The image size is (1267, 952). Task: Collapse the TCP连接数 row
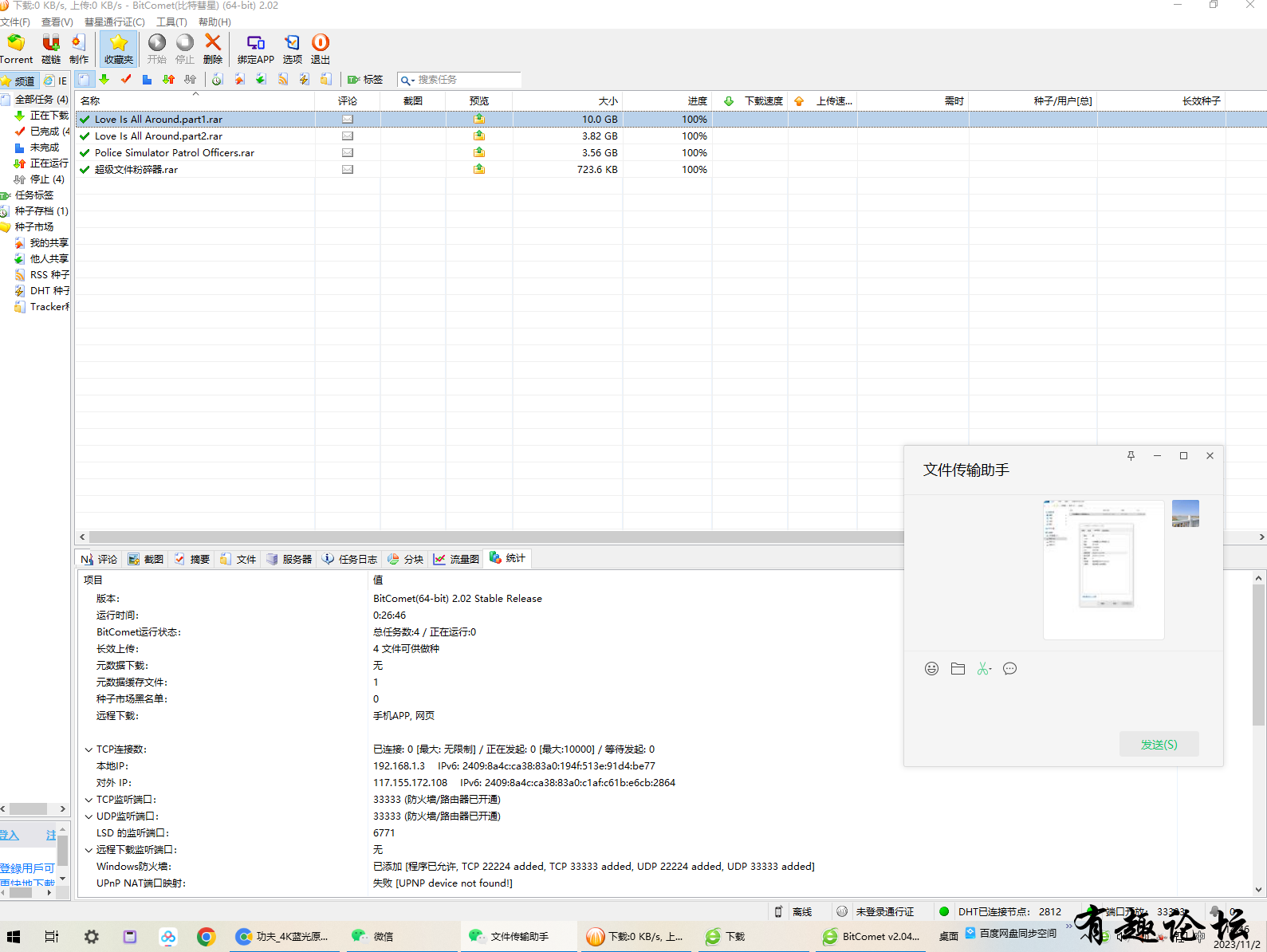(x=89, y=749)
